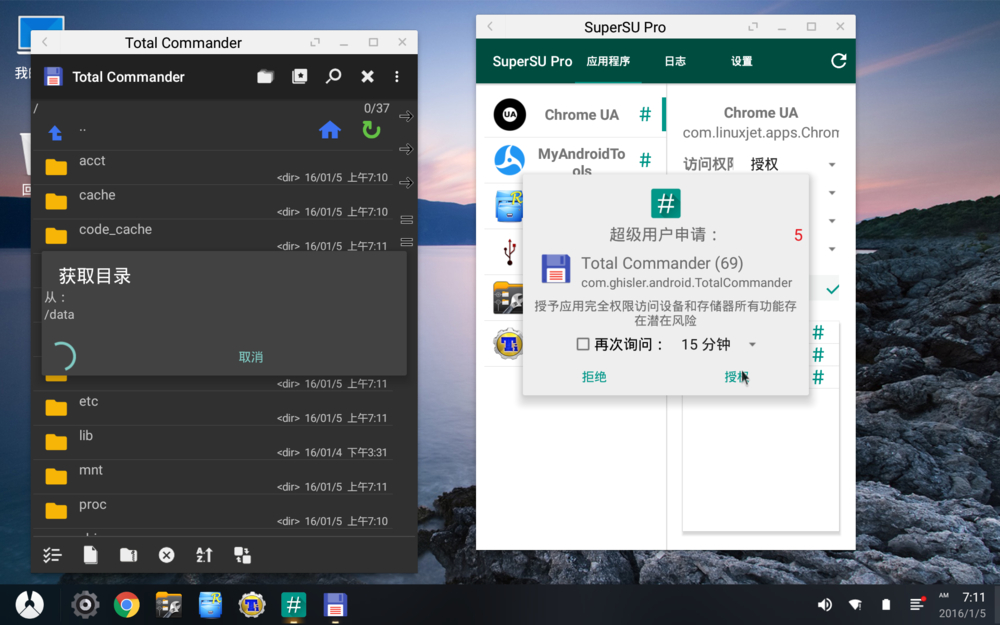Open the code_cache folder
Image resolution: width=1000 pixels, height=625 pixels.
click(212, 235)
